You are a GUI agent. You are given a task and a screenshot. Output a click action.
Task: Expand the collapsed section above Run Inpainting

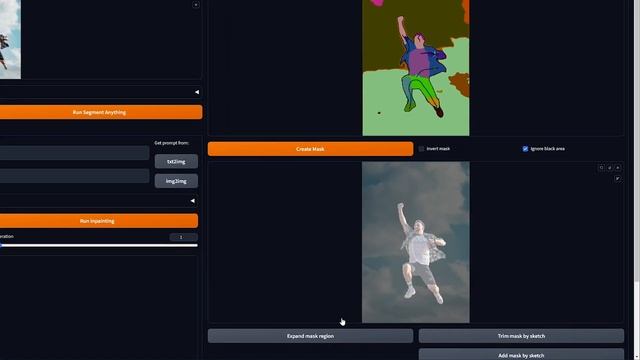(x=192, y=201)
